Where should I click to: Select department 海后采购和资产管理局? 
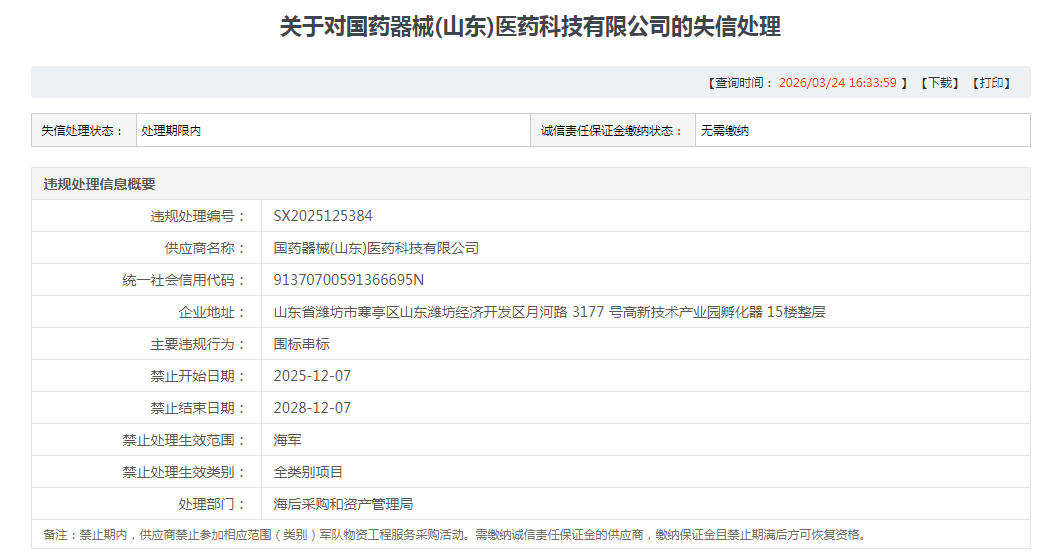click(x=344, y=505)
